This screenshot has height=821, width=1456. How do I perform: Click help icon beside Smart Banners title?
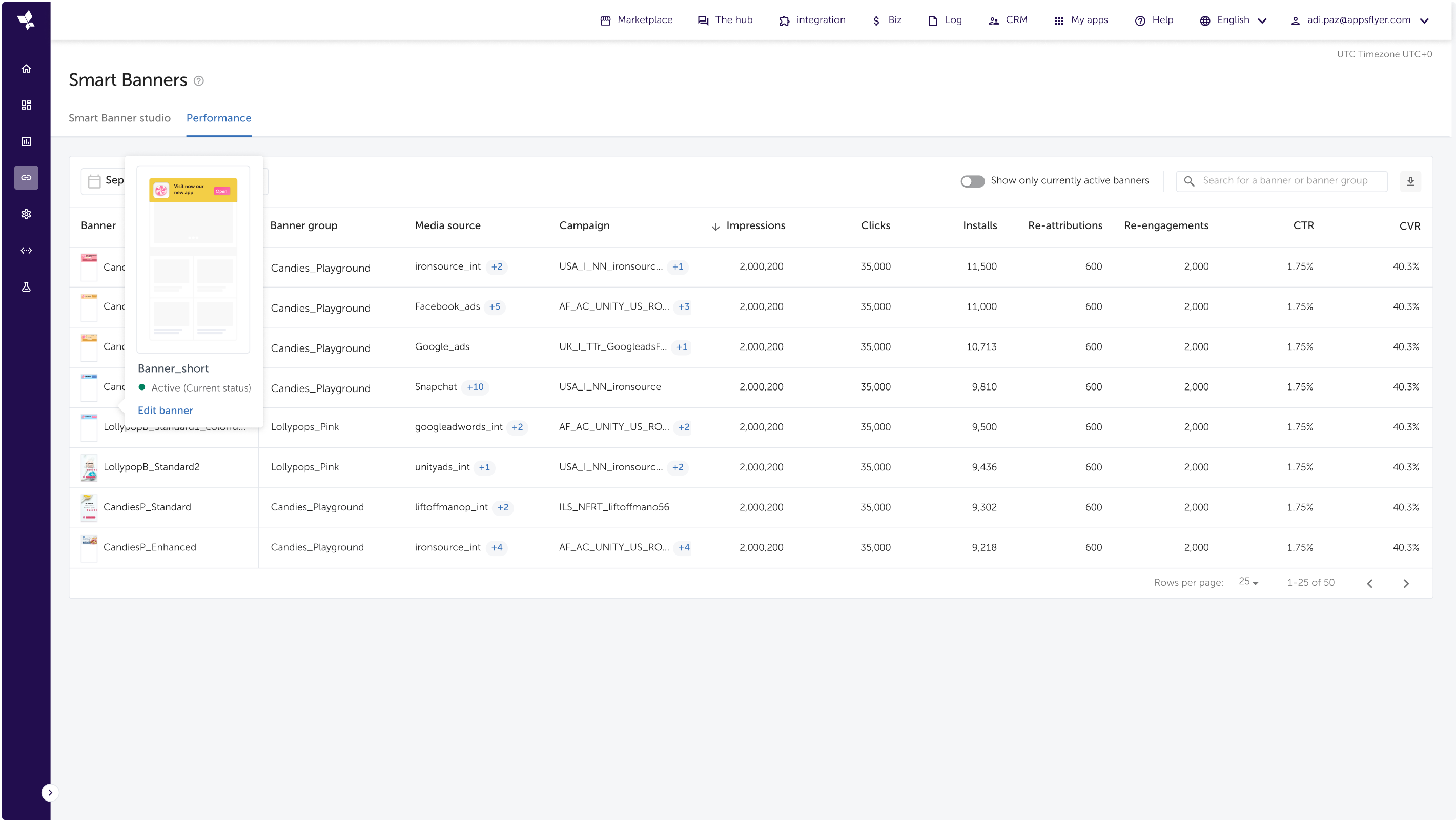click(x=198, y=81)
